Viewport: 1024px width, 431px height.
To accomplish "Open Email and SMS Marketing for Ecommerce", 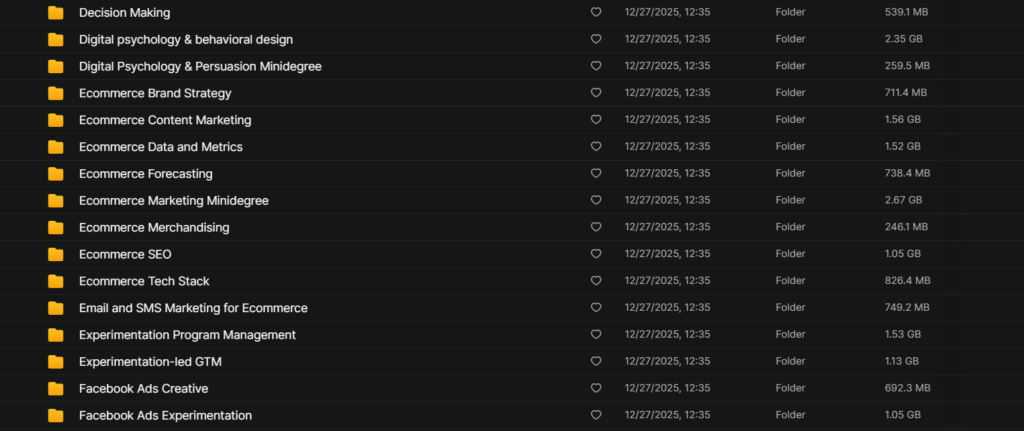I will tap(193, 308).
